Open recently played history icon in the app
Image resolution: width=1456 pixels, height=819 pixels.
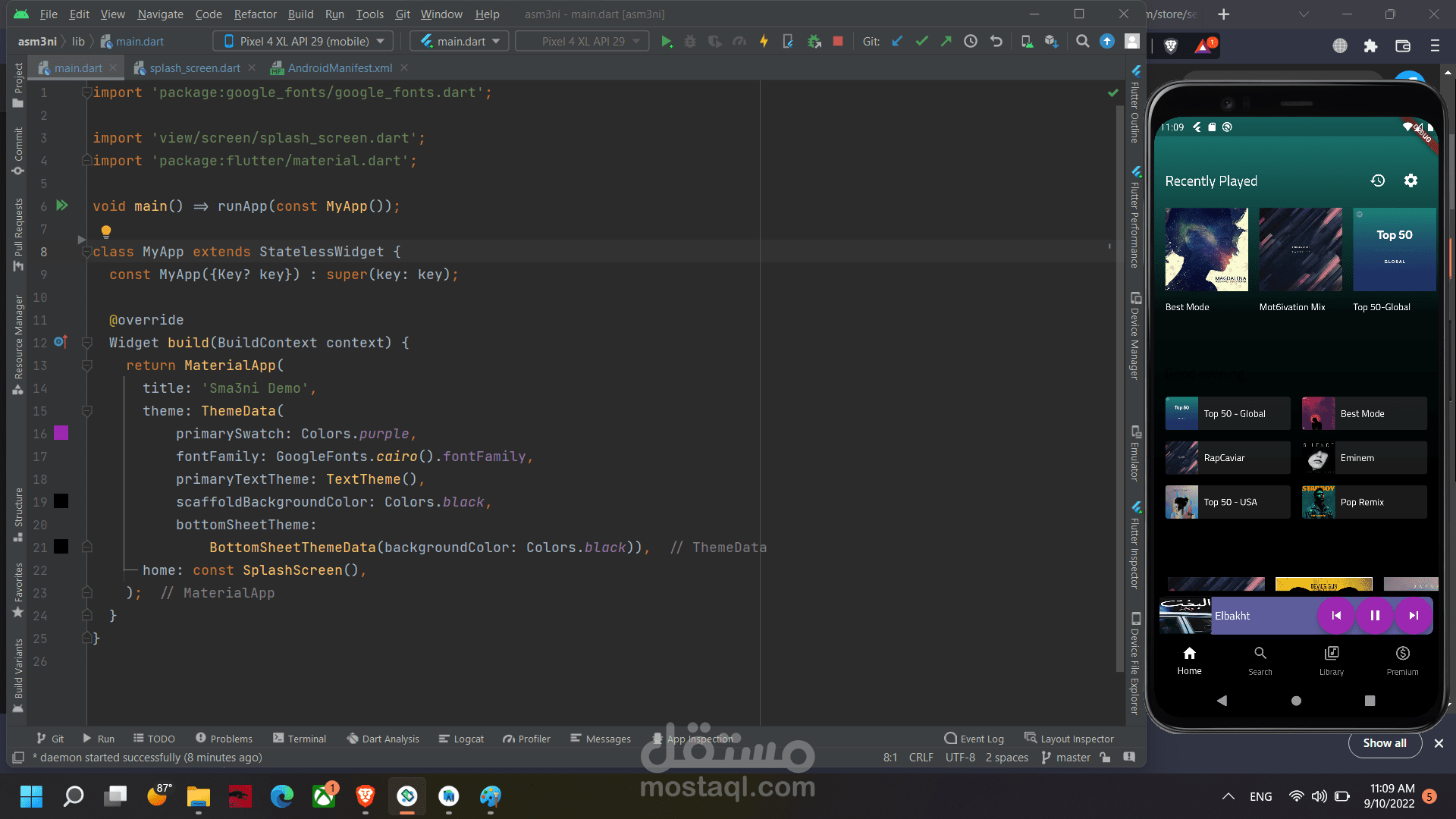tap(1378, 180)
